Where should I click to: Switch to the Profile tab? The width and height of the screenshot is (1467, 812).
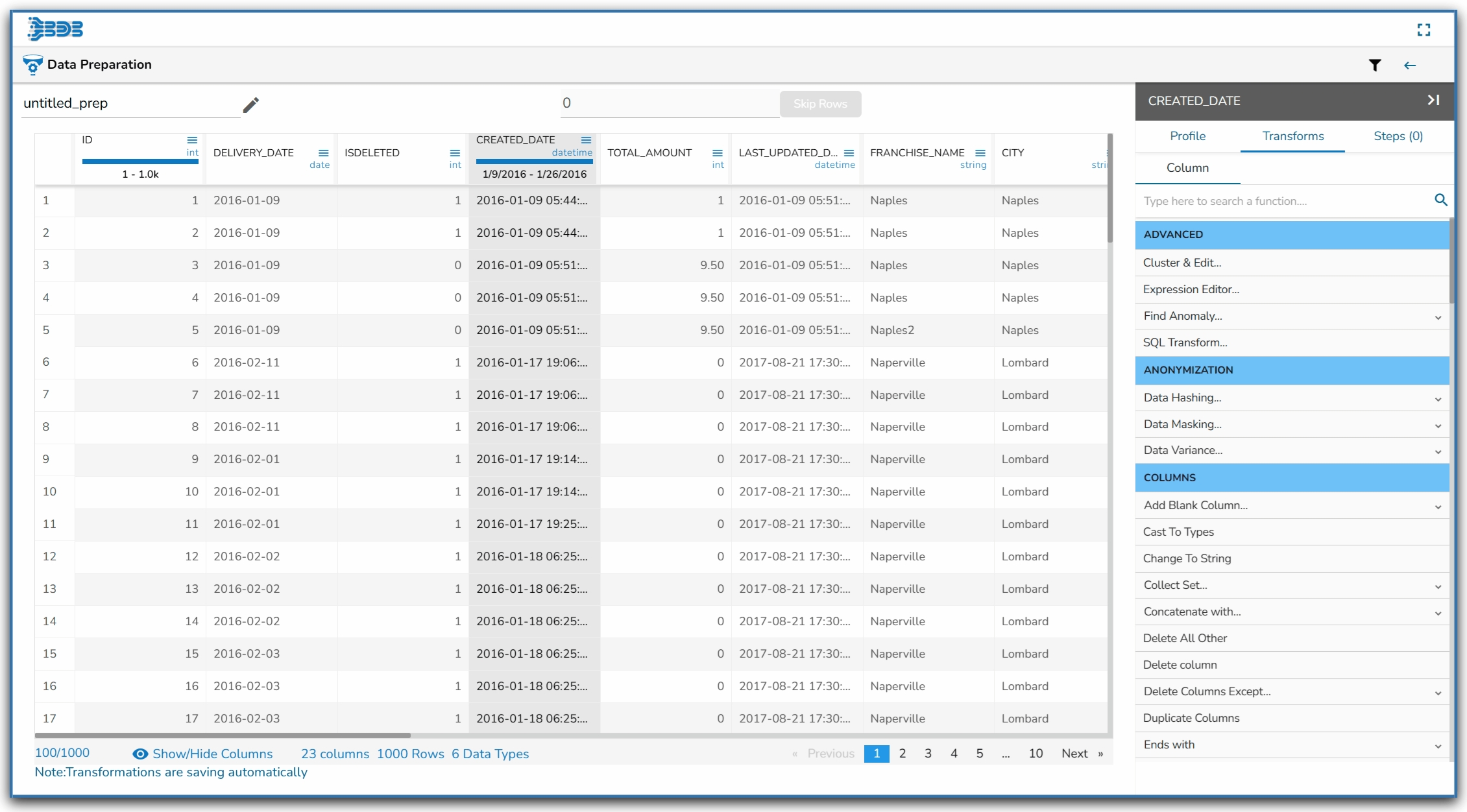[1187, 136]
